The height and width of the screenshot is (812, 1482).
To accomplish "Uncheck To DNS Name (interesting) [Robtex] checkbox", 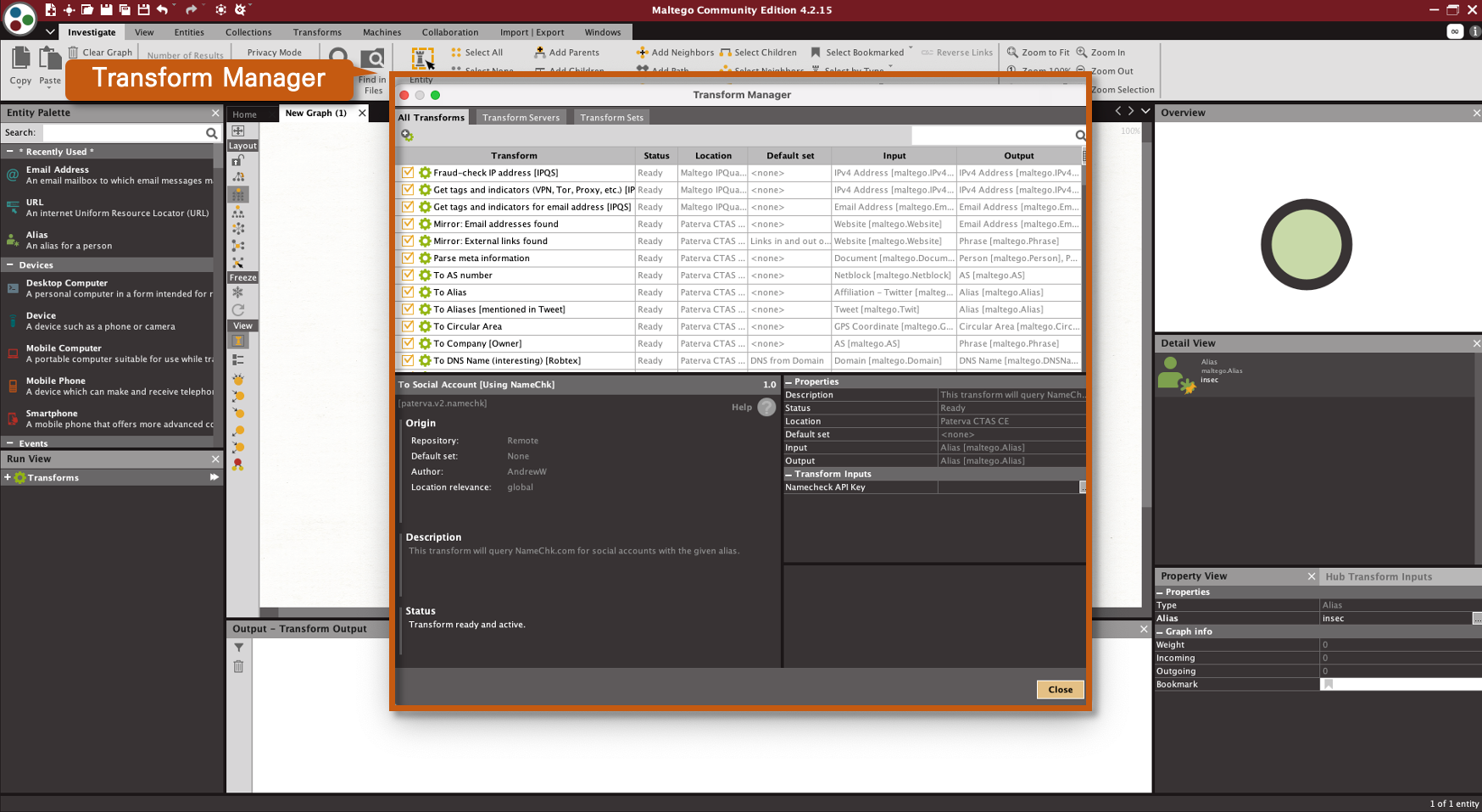I will tap(408, 360).
